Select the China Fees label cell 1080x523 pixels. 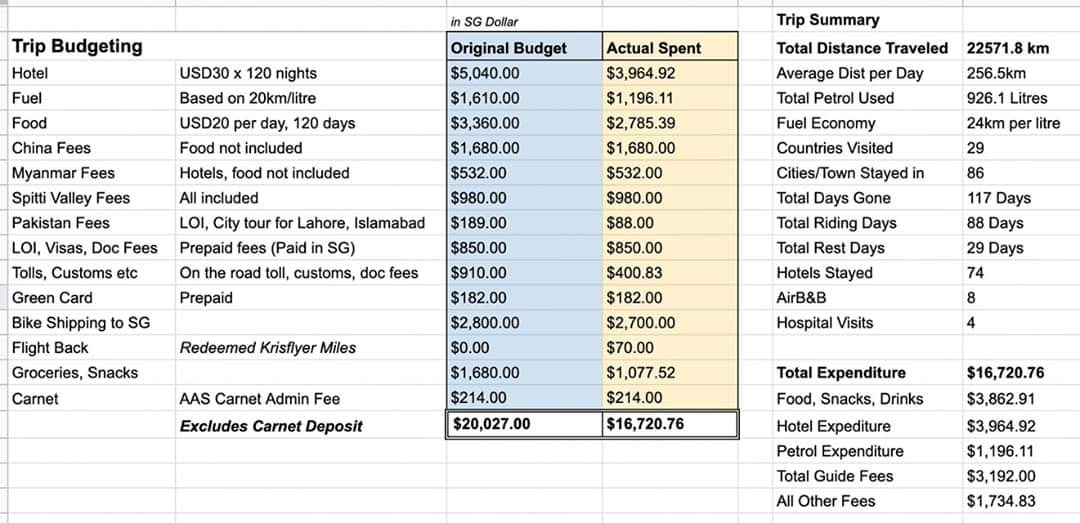pos(92,148)
